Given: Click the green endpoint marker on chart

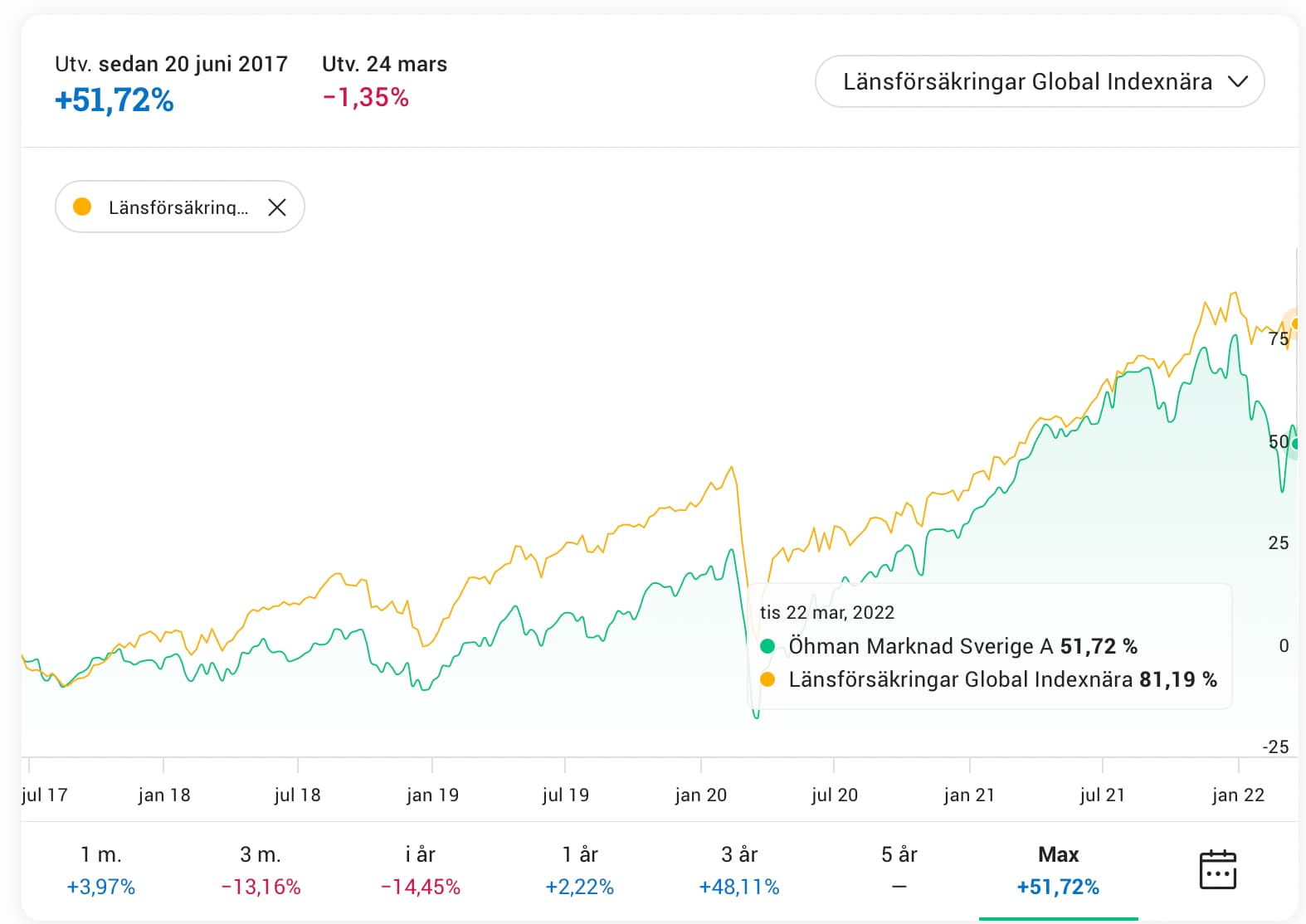Looking at the screenshot, I should point(1295,444).
